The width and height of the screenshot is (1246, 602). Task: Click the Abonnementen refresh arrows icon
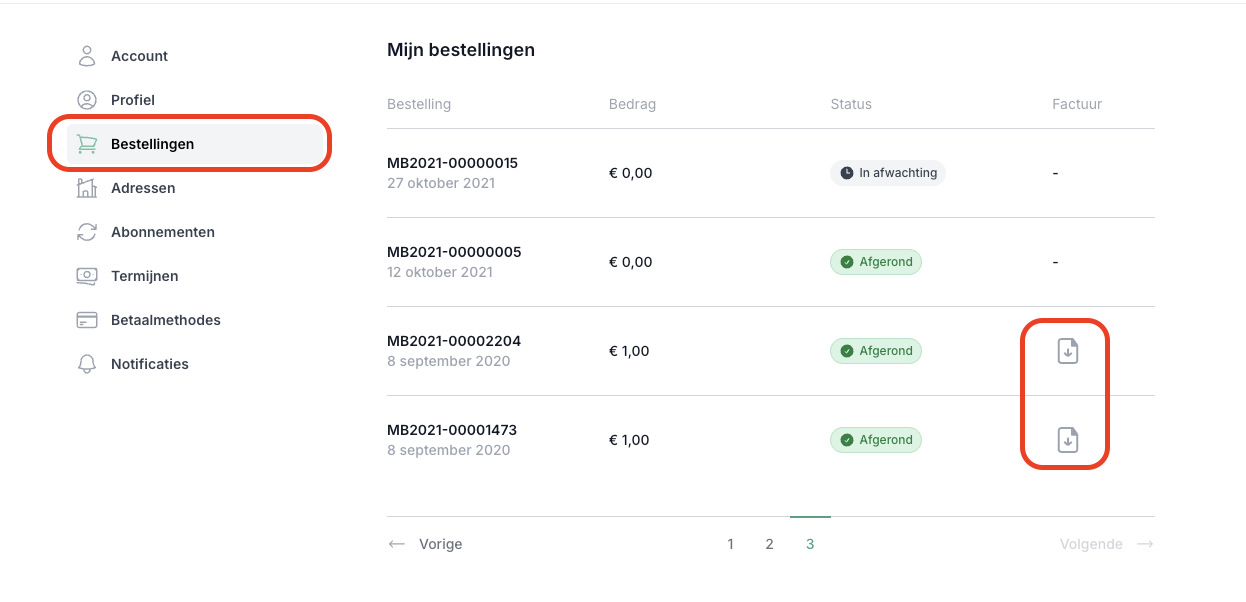[87, 232]
